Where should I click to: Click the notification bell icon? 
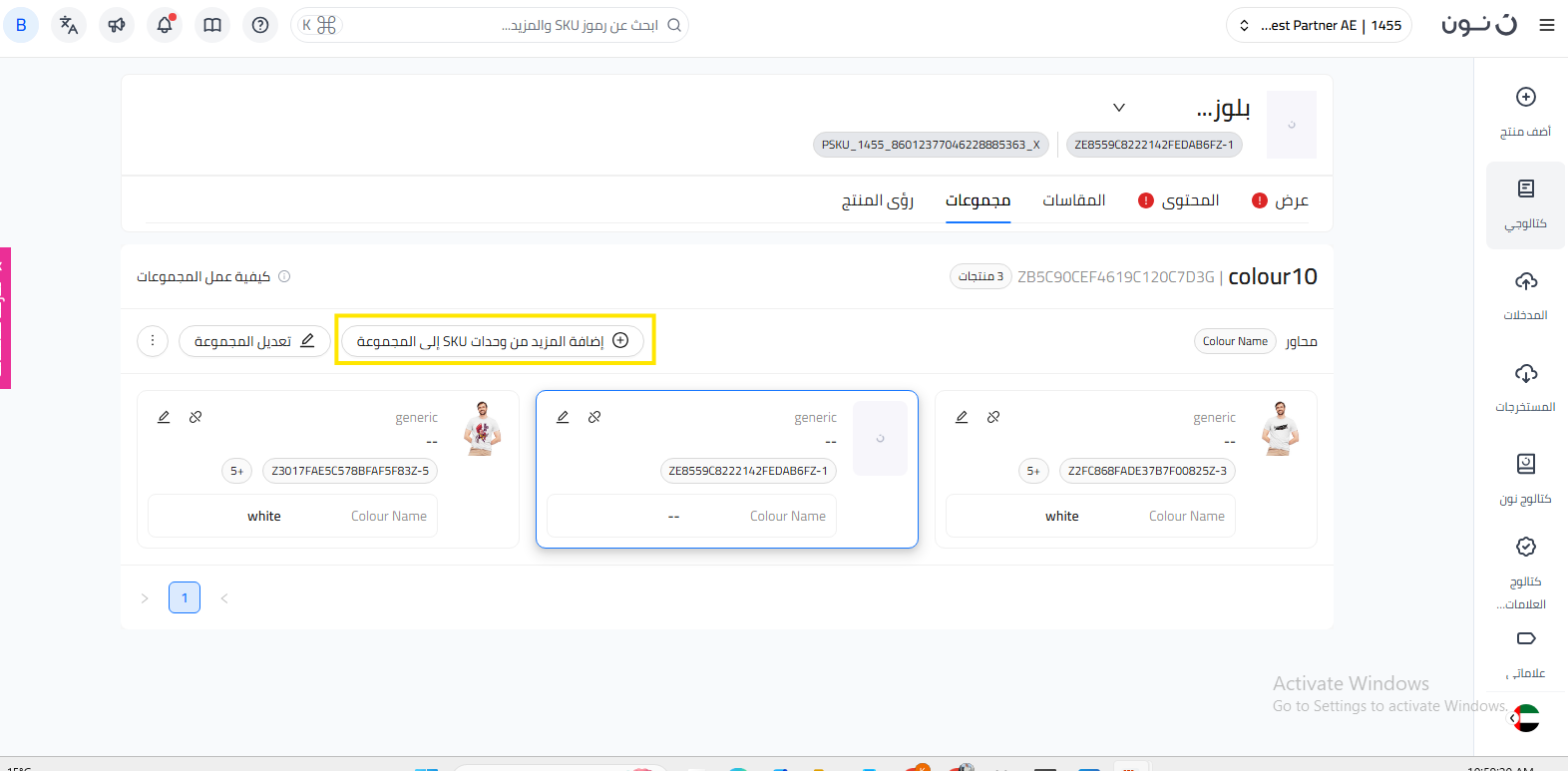coord(165,25)
